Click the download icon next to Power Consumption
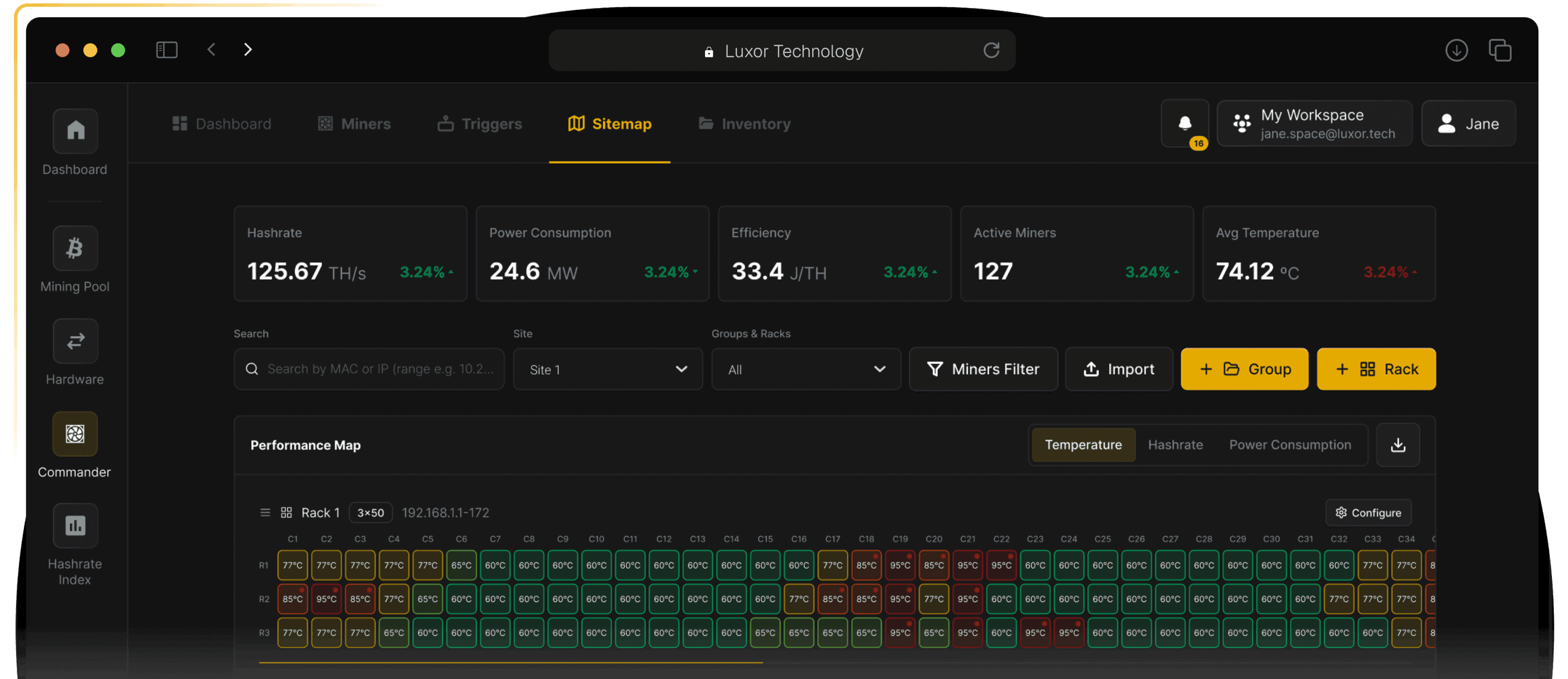 click(1398, 444)
